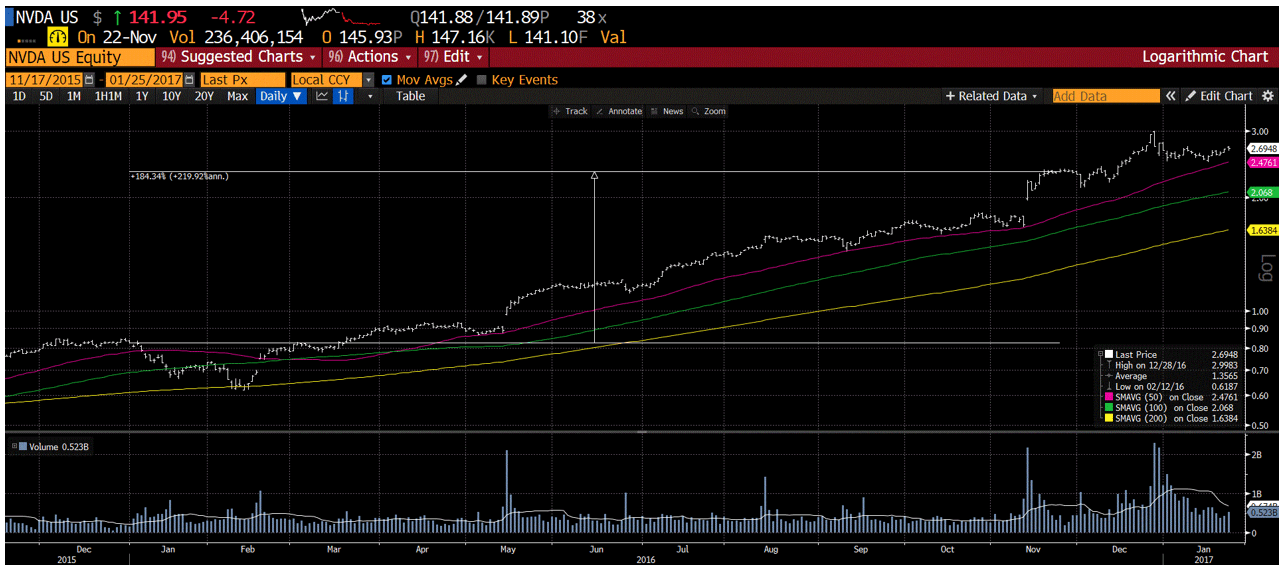Select the 10Y range tab

pyautogui.click(x=172, y=96)
